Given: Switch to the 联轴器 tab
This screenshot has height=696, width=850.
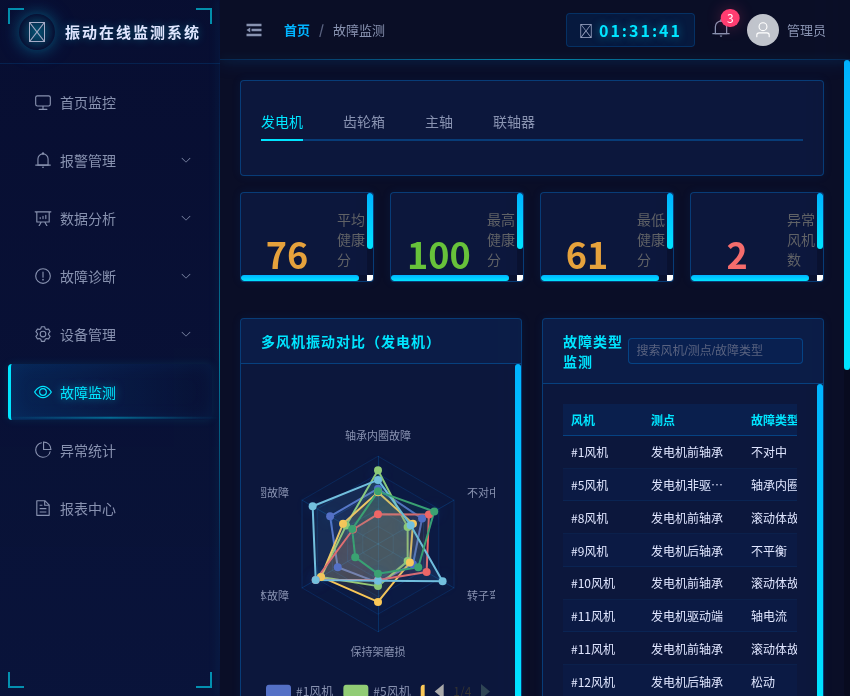Looking at the screenshot, I should tap(514, 122).
